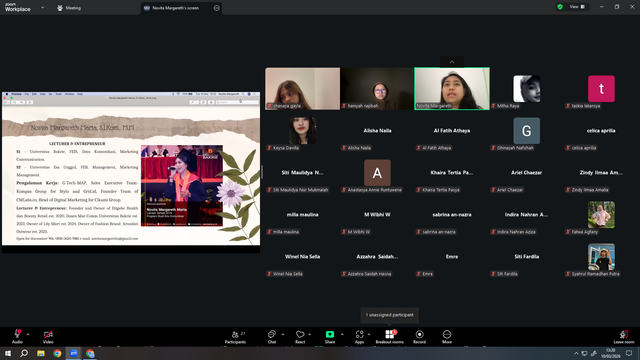
Task: Open the Breakout rooms panel
Action: click(389, 337)
